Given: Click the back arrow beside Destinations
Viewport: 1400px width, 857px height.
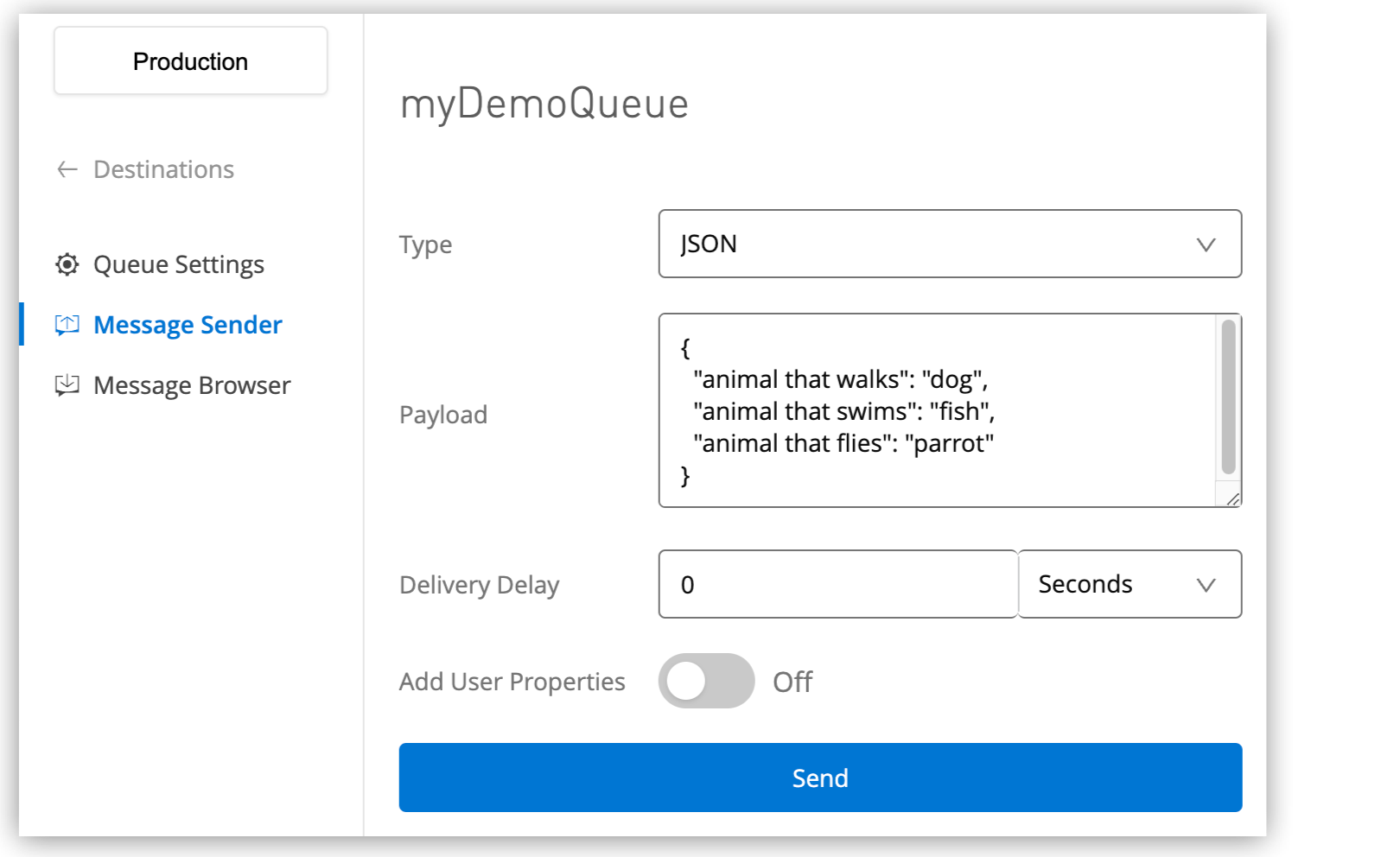Looking at the screenshot, I should [67, 169].
